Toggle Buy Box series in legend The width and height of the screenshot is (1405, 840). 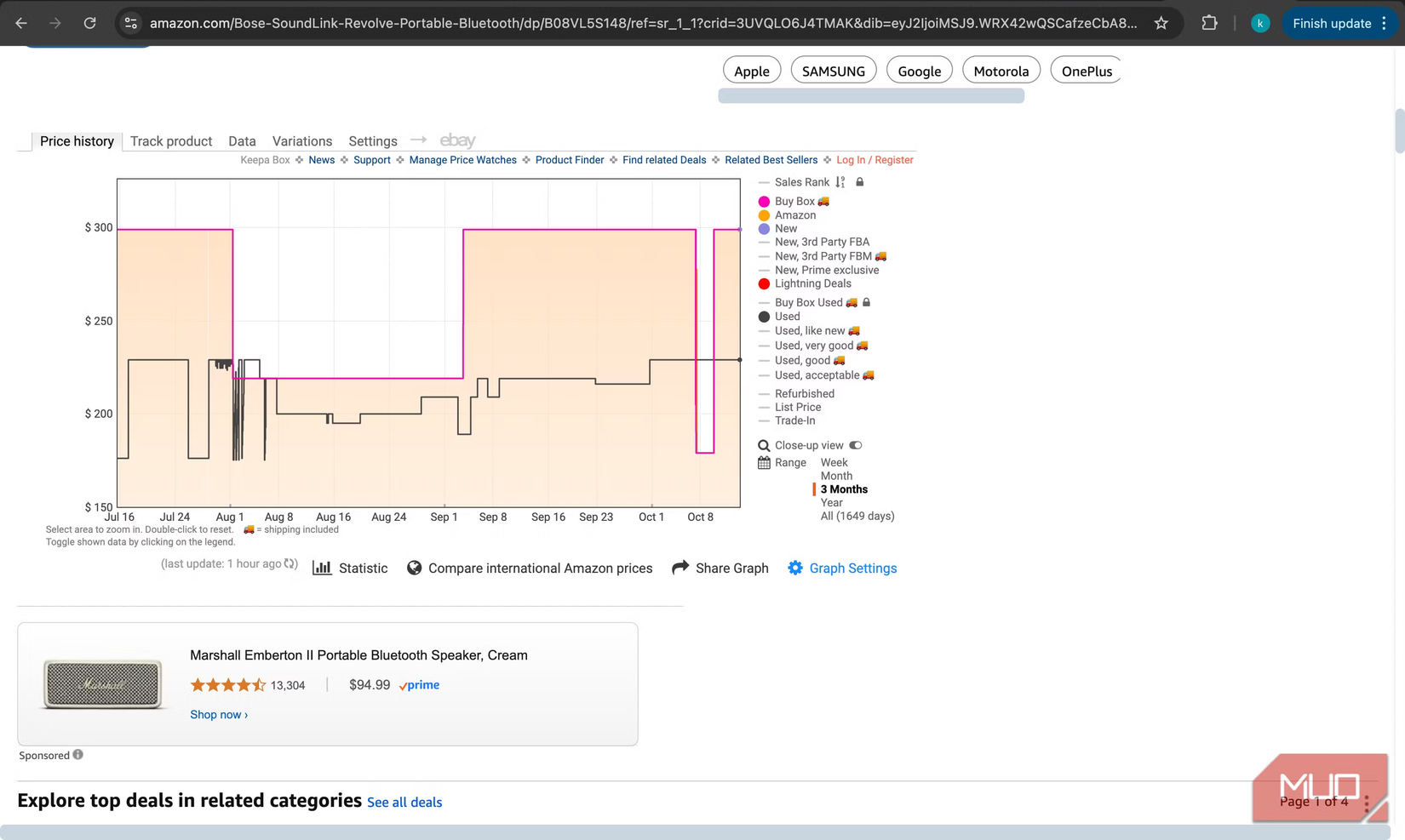(x=794, y=202)
